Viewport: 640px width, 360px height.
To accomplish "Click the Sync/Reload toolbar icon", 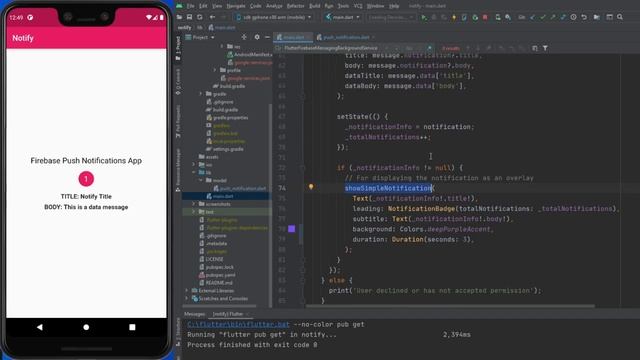I will point(200,17).
